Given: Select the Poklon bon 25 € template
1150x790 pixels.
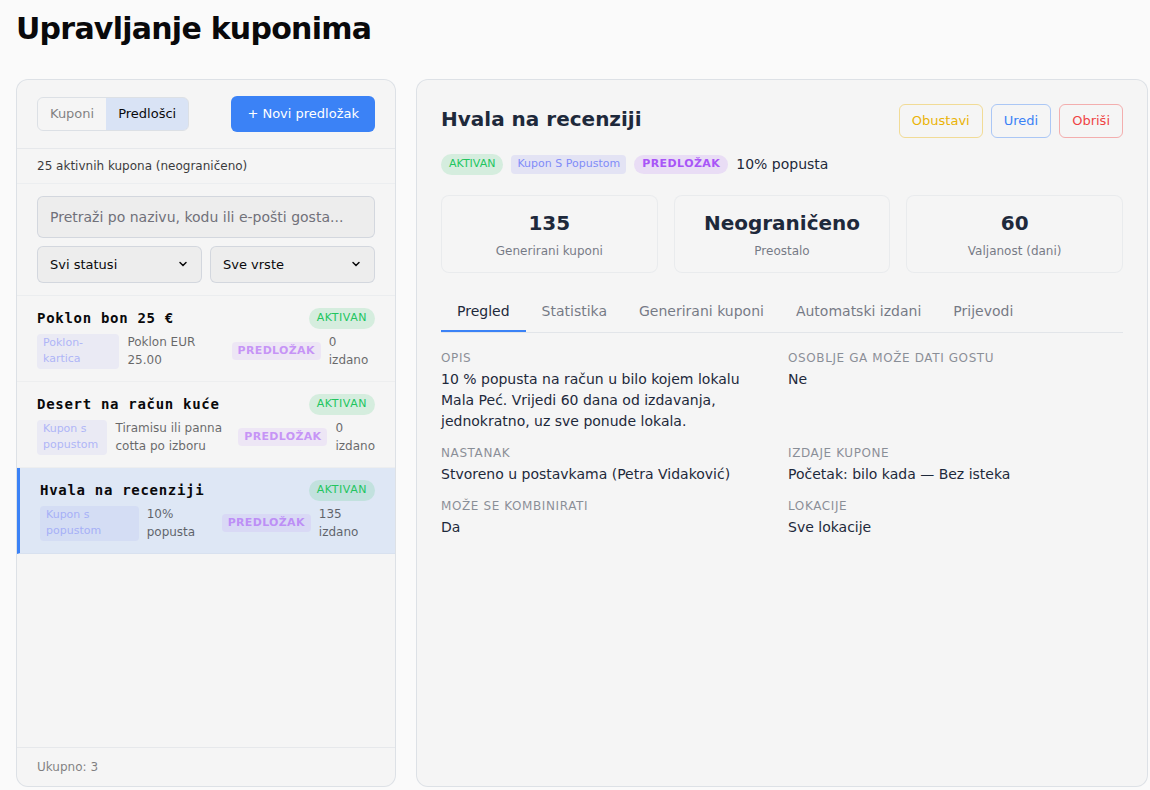Looking at the screenshot, I should pyautogui.click(x=206, y=339).
